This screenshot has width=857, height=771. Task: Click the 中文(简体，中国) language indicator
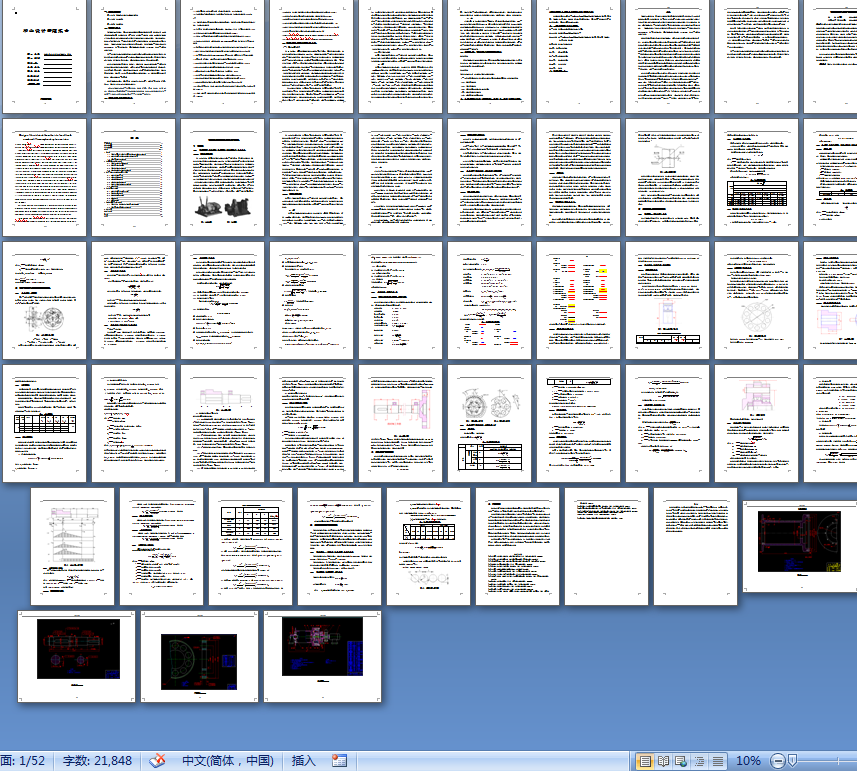tap(227, 761)
